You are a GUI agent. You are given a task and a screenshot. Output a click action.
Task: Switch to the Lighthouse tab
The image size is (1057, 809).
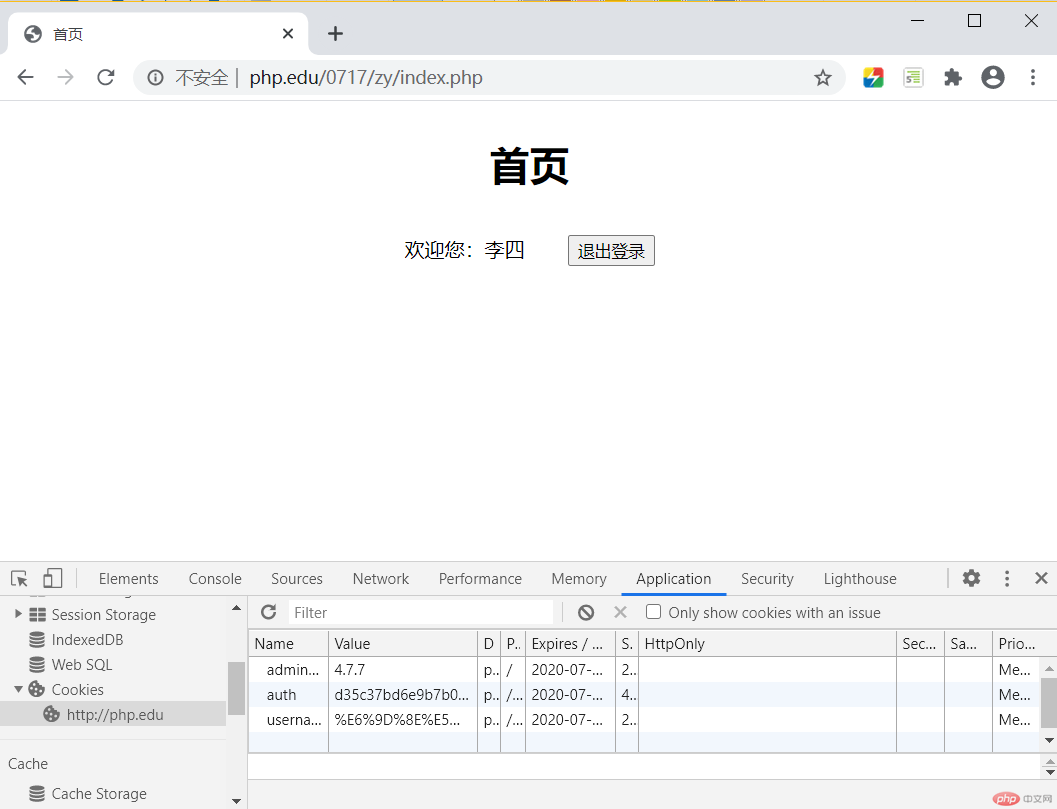pos(860,579)
